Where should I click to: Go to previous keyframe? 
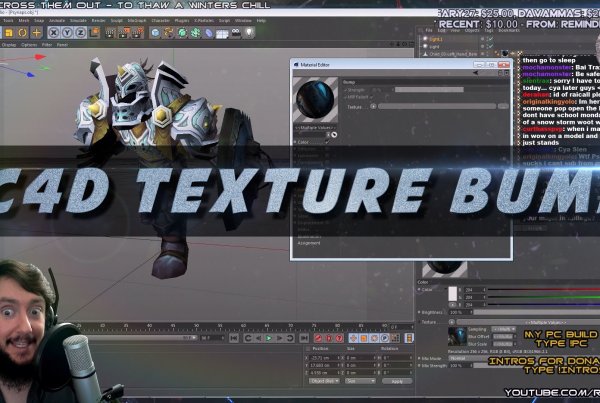pos(248,338)
